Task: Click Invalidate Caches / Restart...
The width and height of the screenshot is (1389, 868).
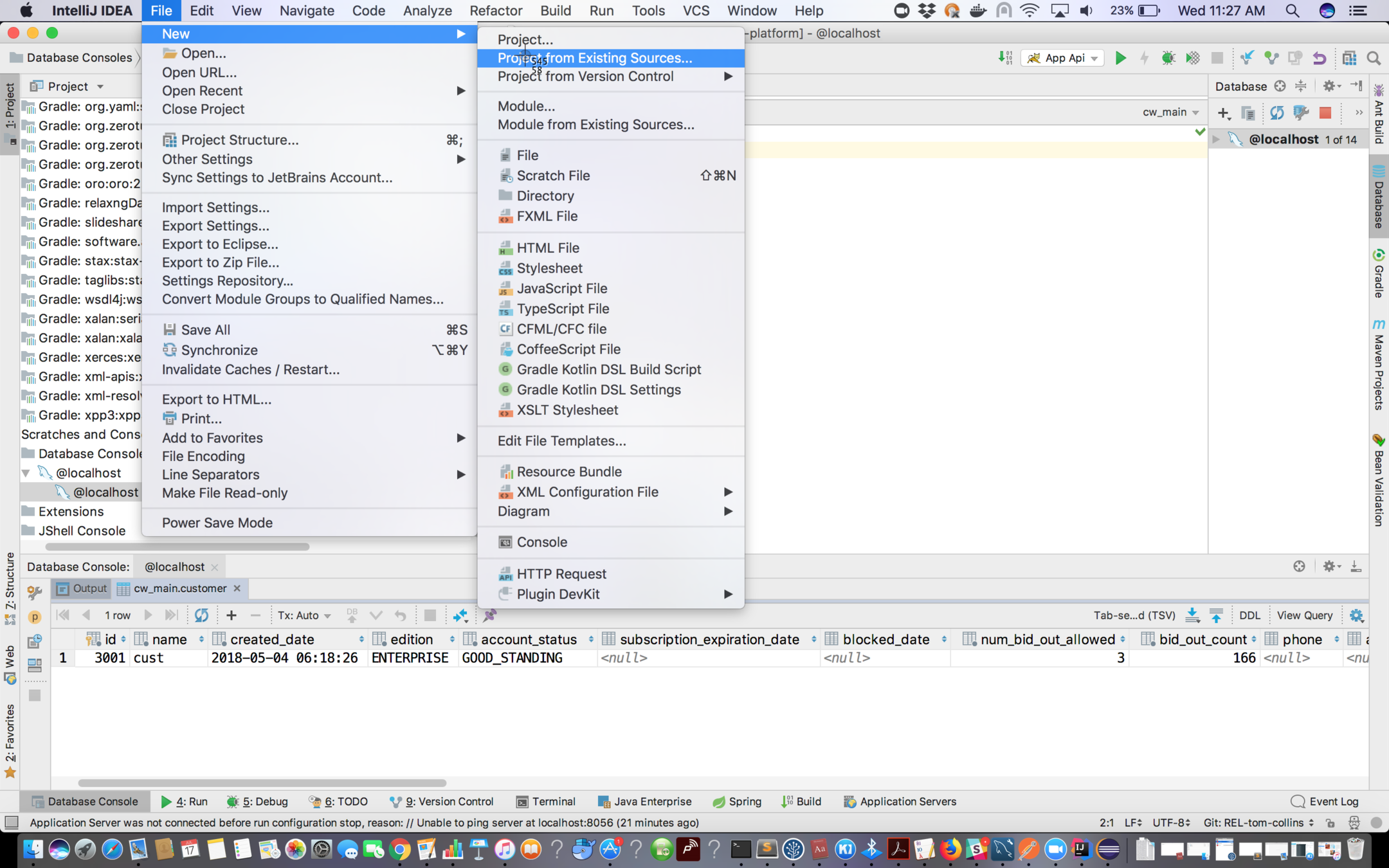Action: point(309,370)
